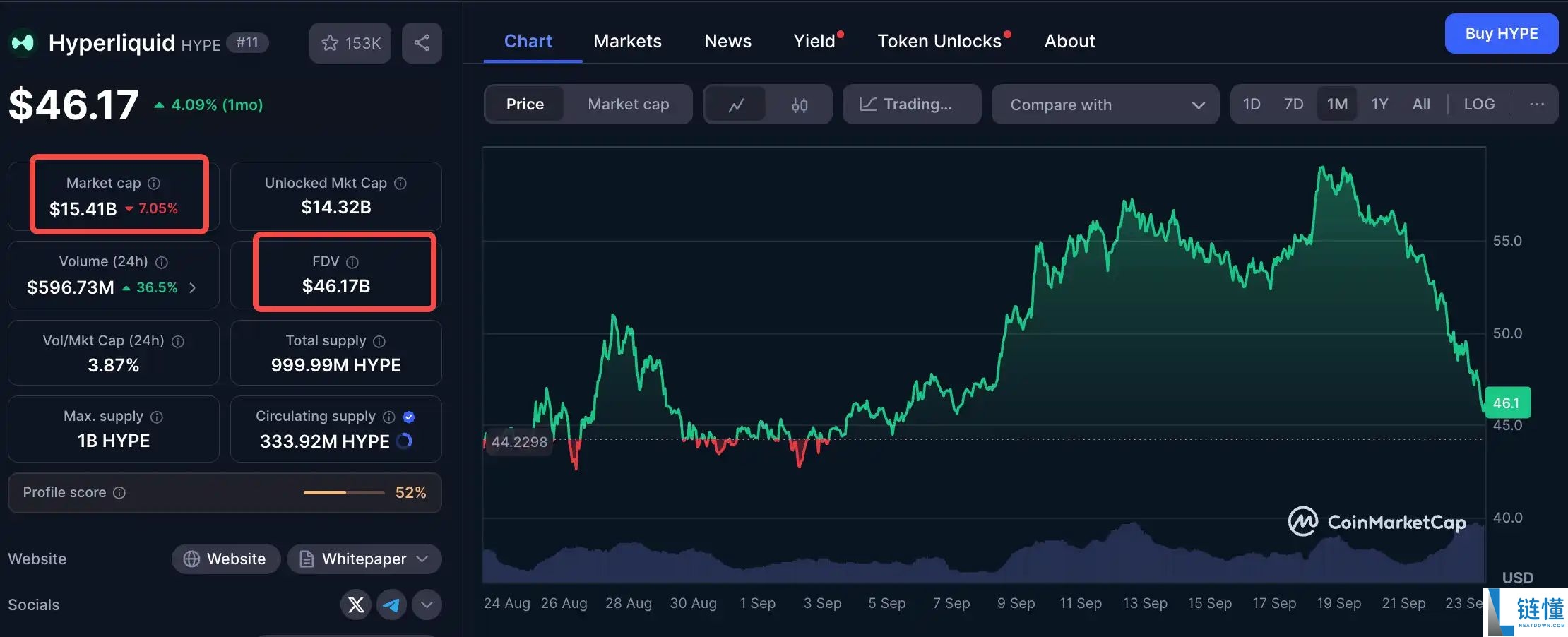
Task: Switch to the News tab
Action: (x=727, y=42)
